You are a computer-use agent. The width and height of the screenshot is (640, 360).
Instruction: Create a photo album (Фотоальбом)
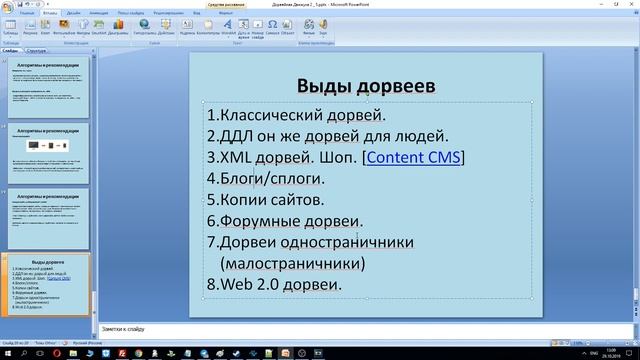tap(64, 28)
